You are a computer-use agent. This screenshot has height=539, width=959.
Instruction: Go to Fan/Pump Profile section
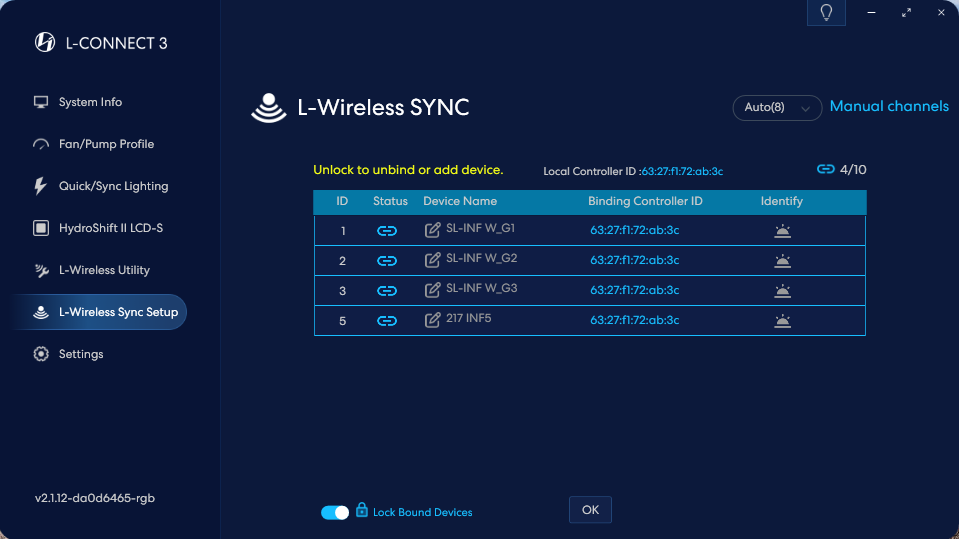106,144
